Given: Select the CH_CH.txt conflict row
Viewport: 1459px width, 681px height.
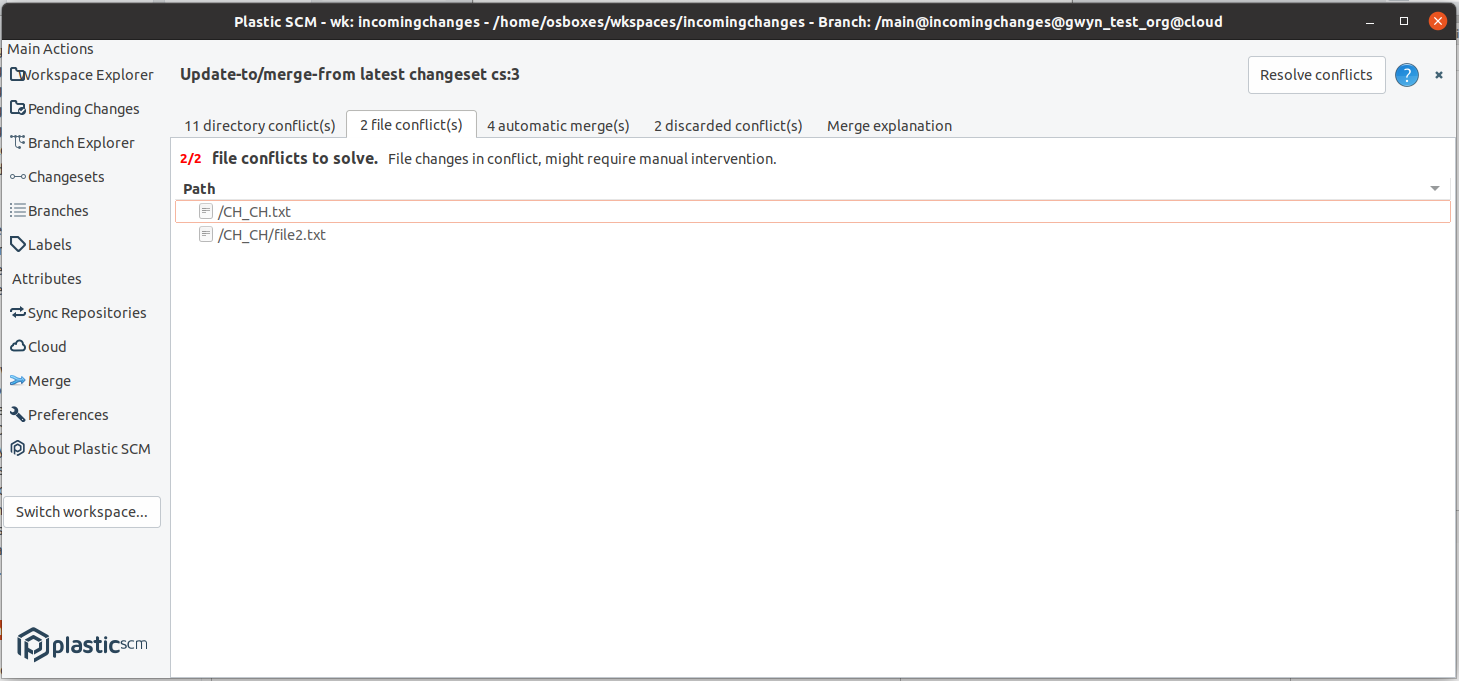Looking at the screenshot, I should 255,211.
